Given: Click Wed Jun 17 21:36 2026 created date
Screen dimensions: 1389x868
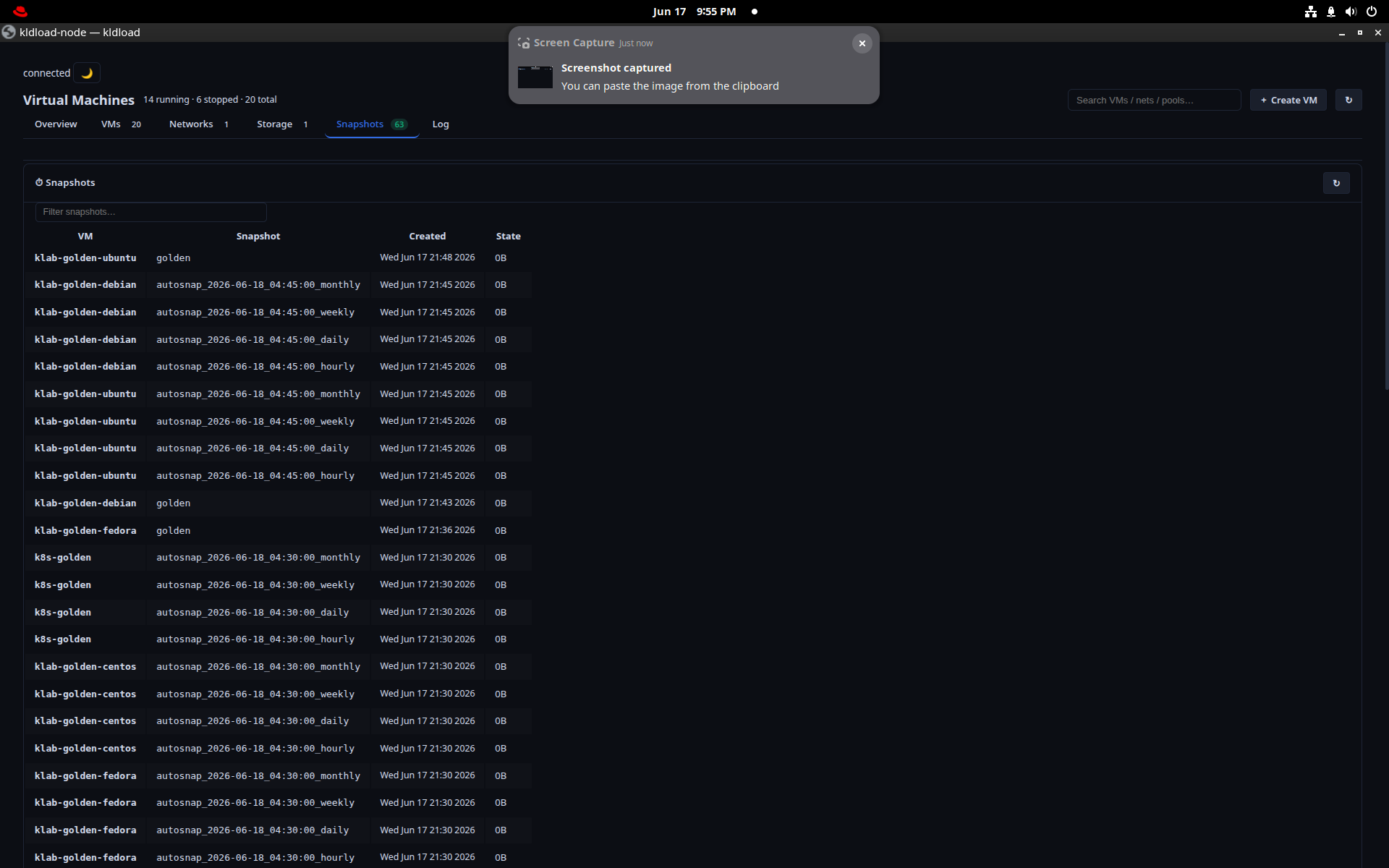Looking at the screenshot, I should pyautogui.click(x=428, y=530).
